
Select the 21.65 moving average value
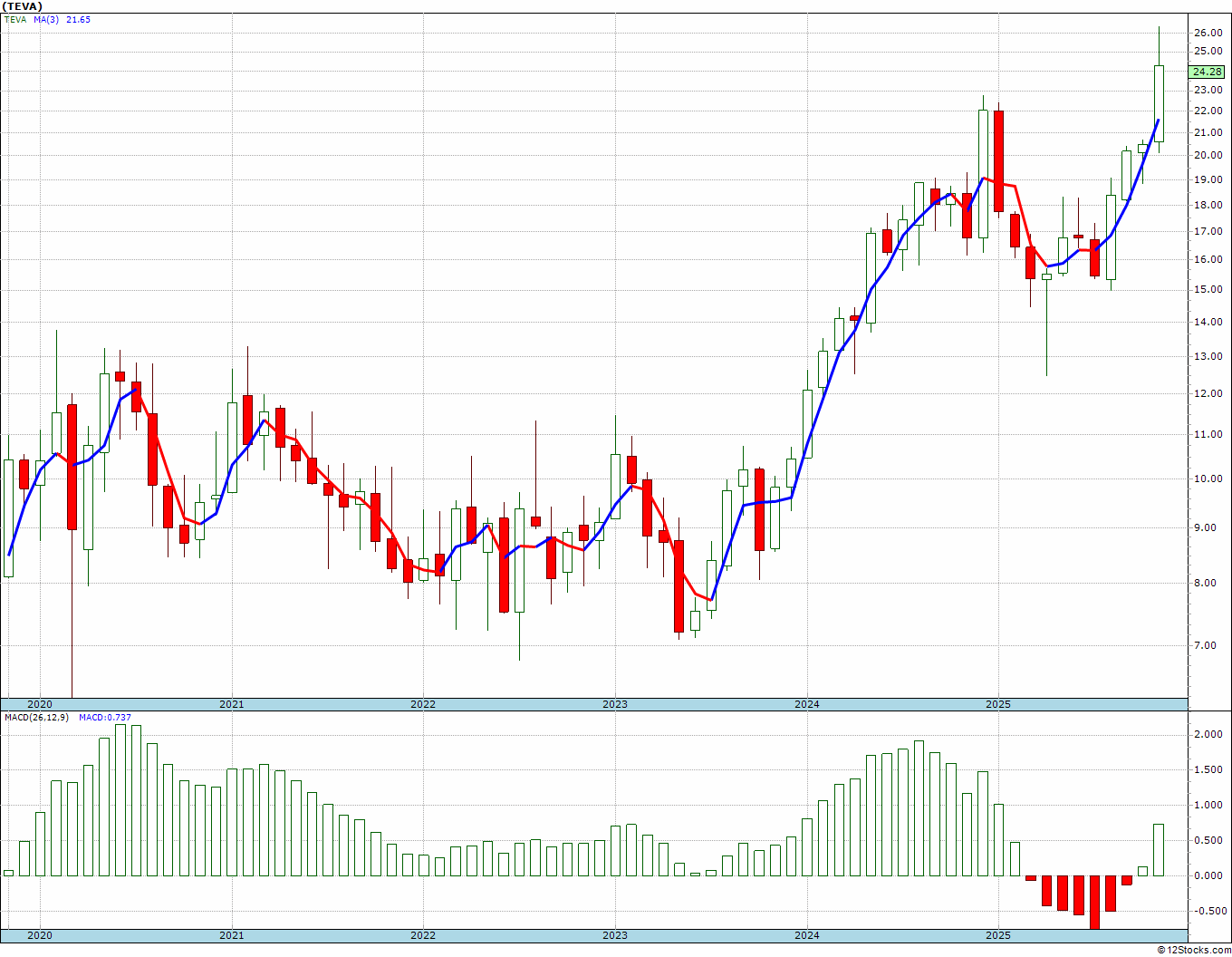pyautogui.click(x=78, y=19)
